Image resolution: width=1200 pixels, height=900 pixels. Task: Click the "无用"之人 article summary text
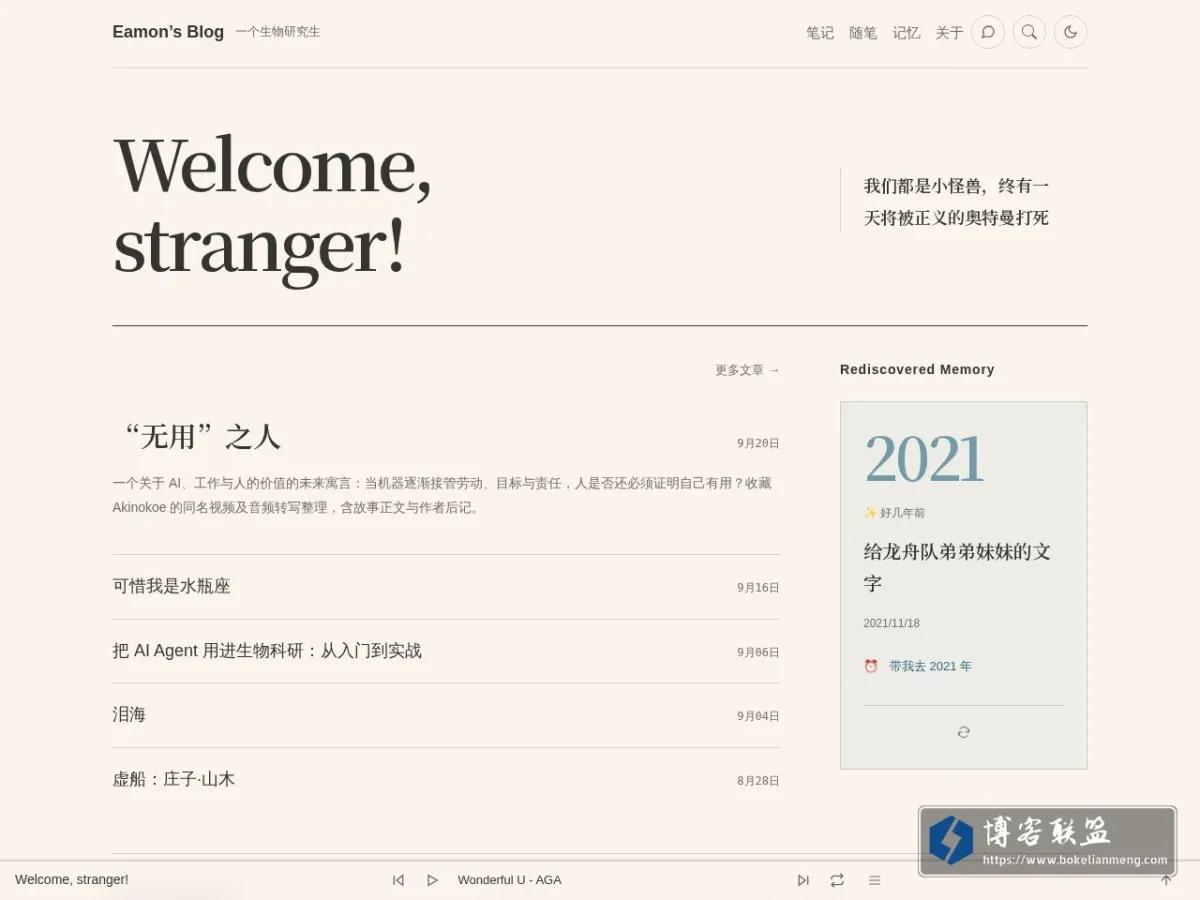pyautogui.click(x=442, y=495)
